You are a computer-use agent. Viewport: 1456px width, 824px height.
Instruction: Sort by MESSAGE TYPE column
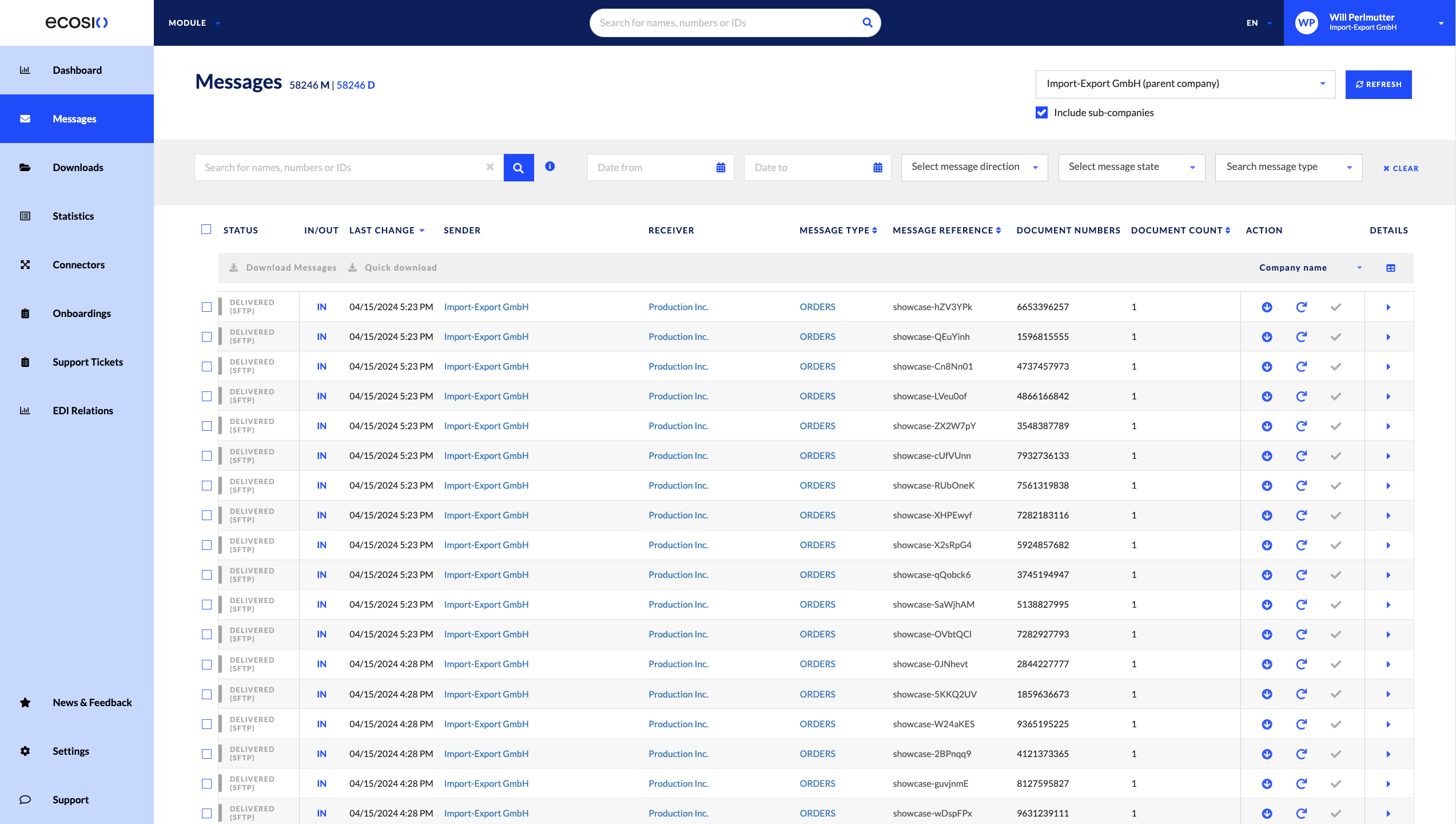point(838,230)
